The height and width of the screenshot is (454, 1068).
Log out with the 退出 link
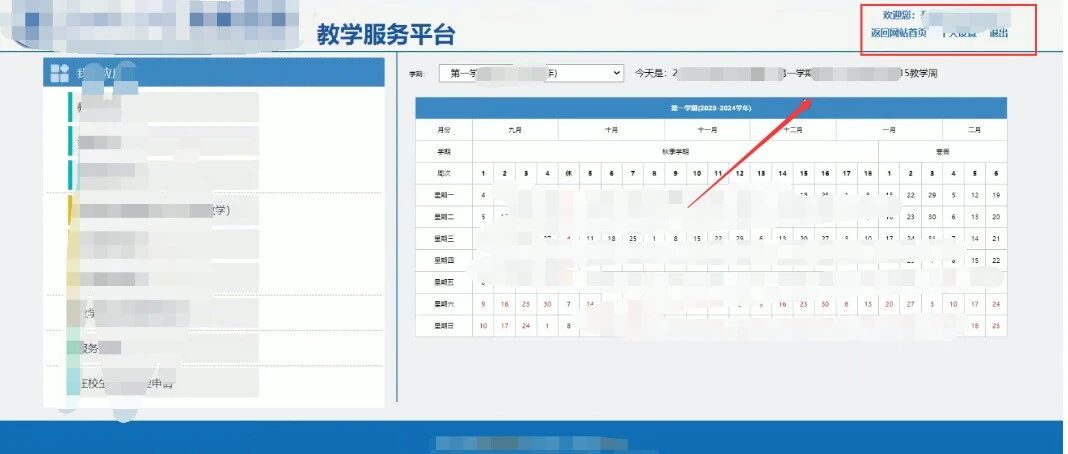[999, 33]
